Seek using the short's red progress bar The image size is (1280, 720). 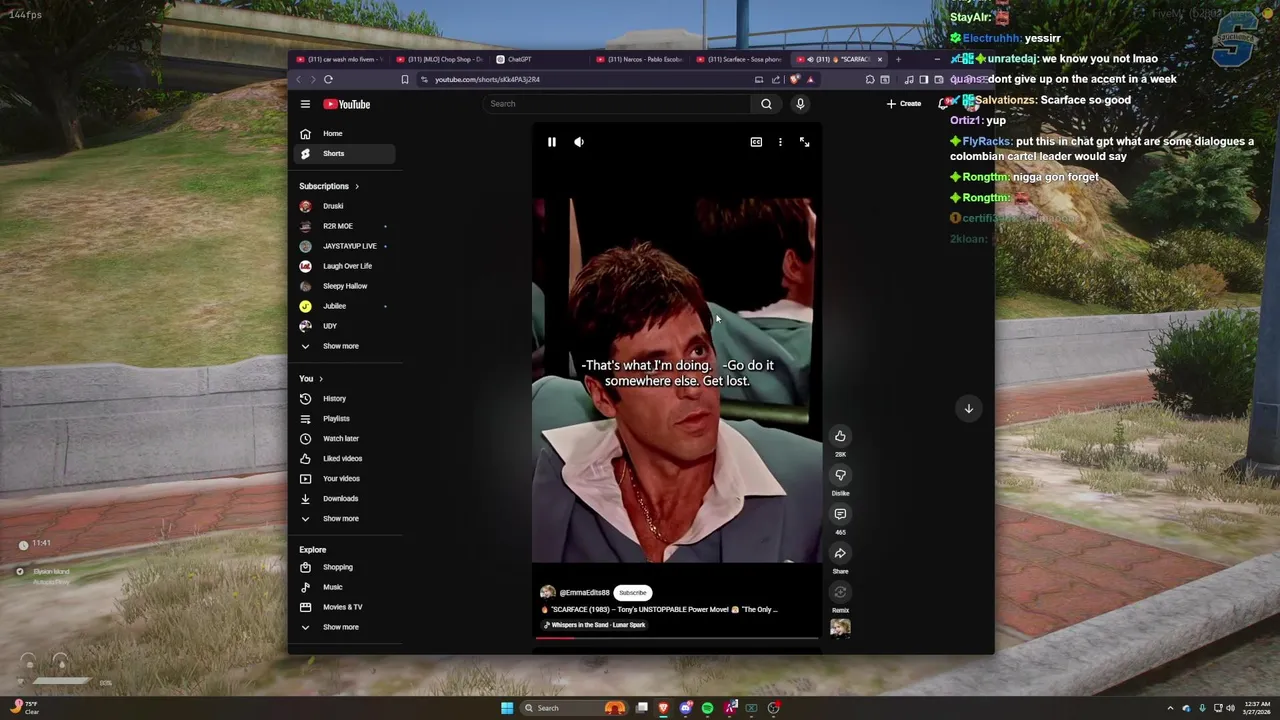pyautogui.click(x=677, y=638)
